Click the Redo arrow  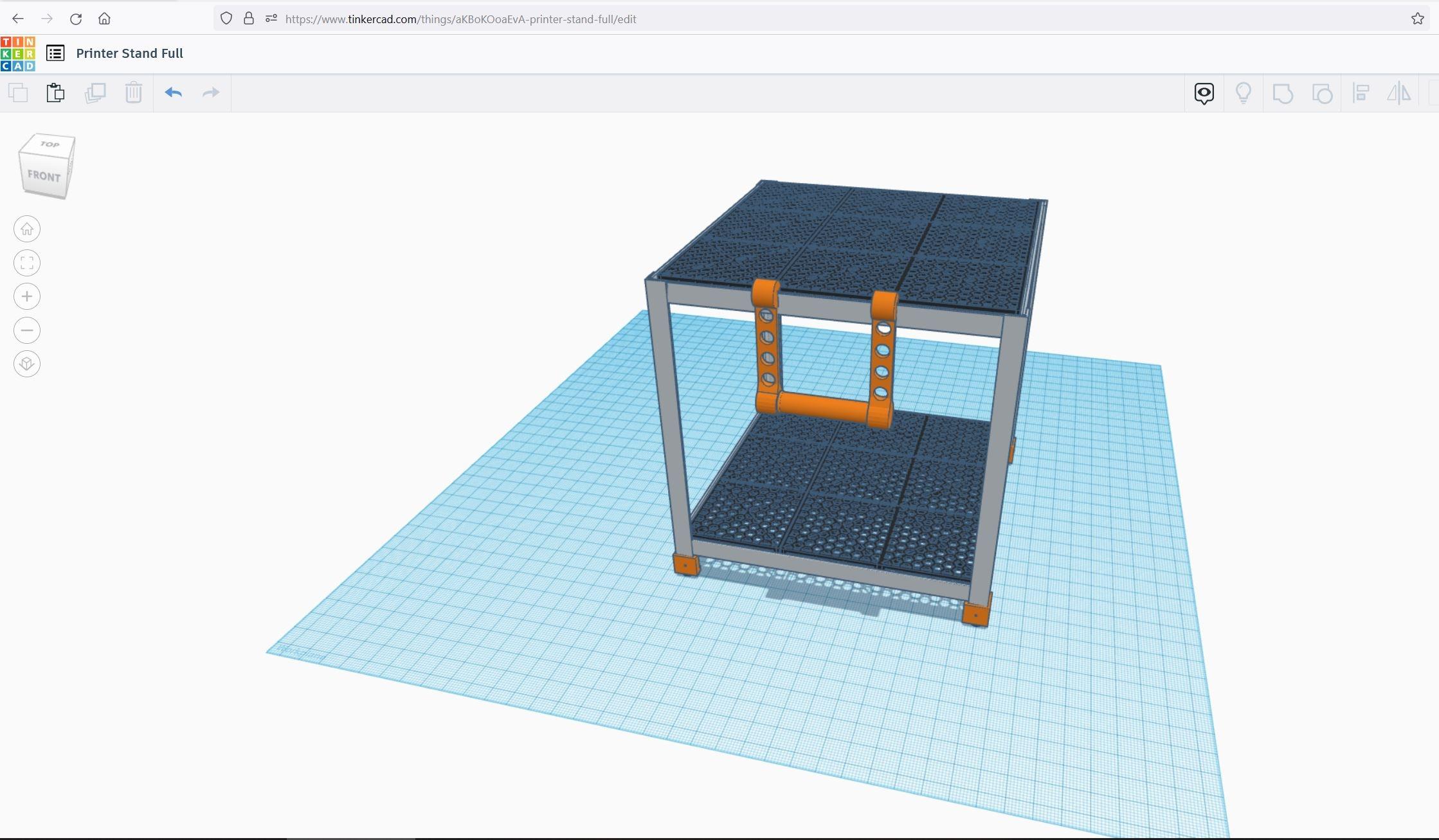pos(211,93)
